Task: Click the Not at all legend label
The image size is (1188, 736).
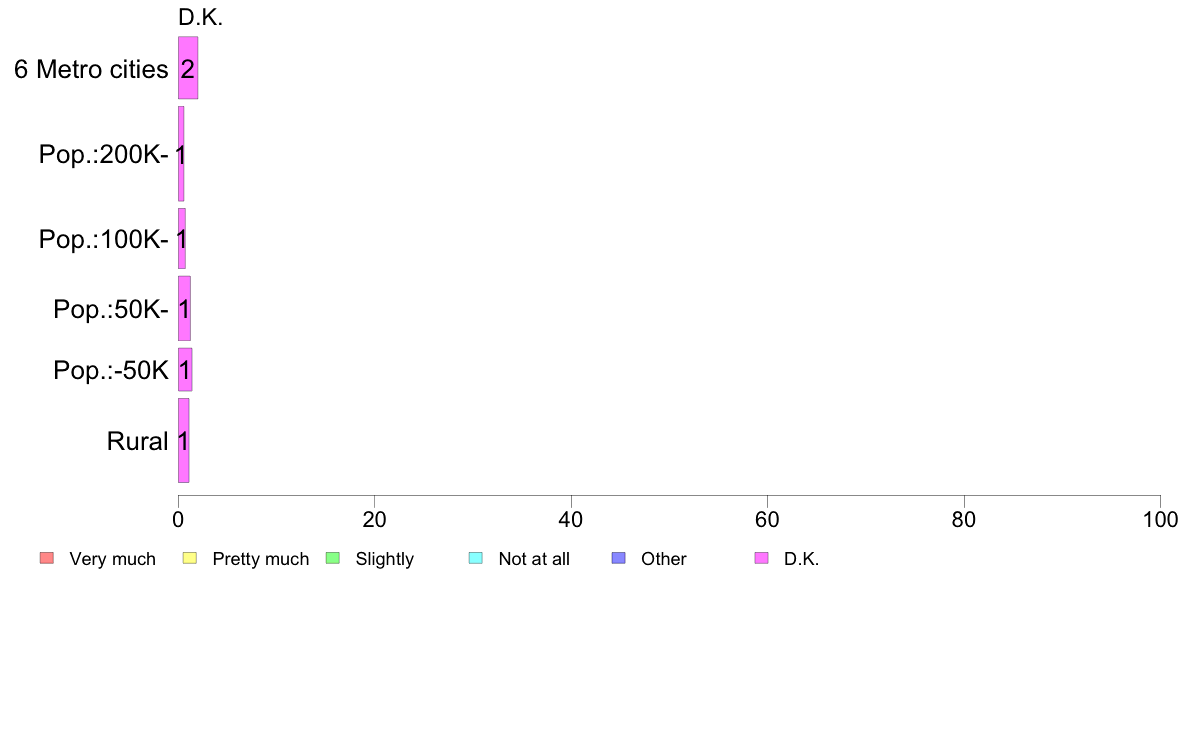Action: (x=534, y=559)
